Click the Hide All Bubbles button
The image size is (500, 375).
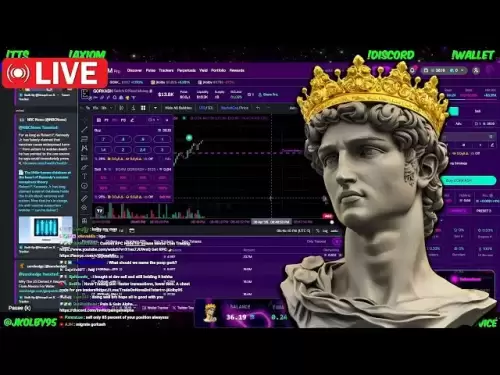[x=178, y=108]
